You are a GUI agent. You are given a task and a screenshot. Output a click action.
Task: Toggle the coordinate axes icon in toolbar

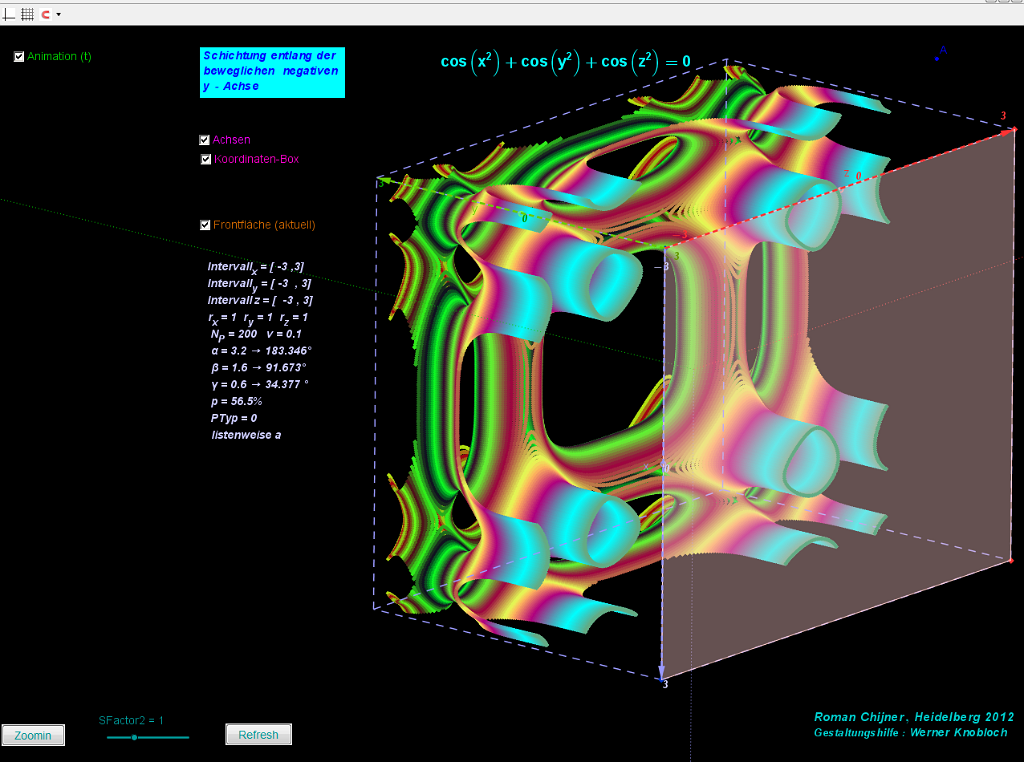[x=9, y=14]
